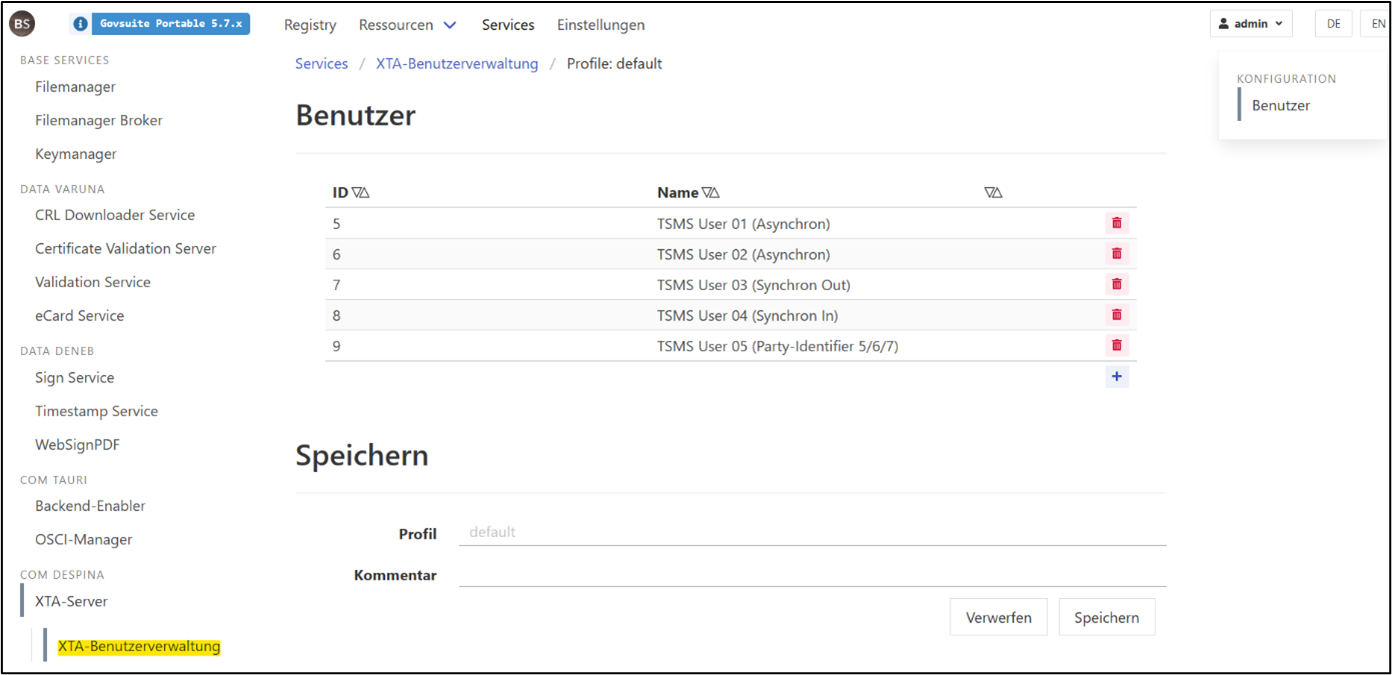Delete TSMS User 01 with its trash icon
Screen dimensions: 1392x675
pos(1116,222)
